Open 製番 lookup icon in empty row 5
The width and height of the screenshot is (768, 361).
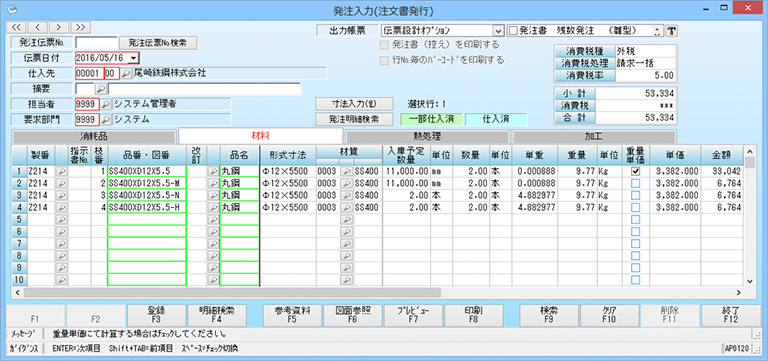tap(62, 219)
